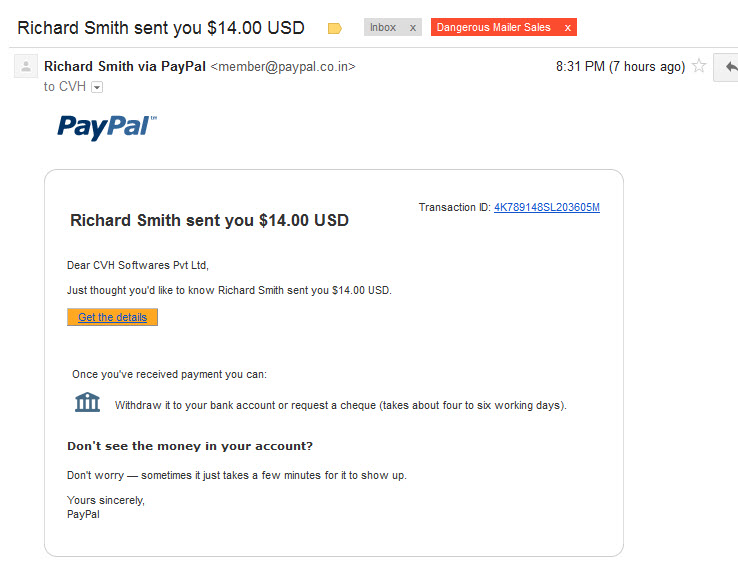The image size is (738, 568).
Task: Click the yellow importance marker tag icon
Action: click(x=334, y=29)
